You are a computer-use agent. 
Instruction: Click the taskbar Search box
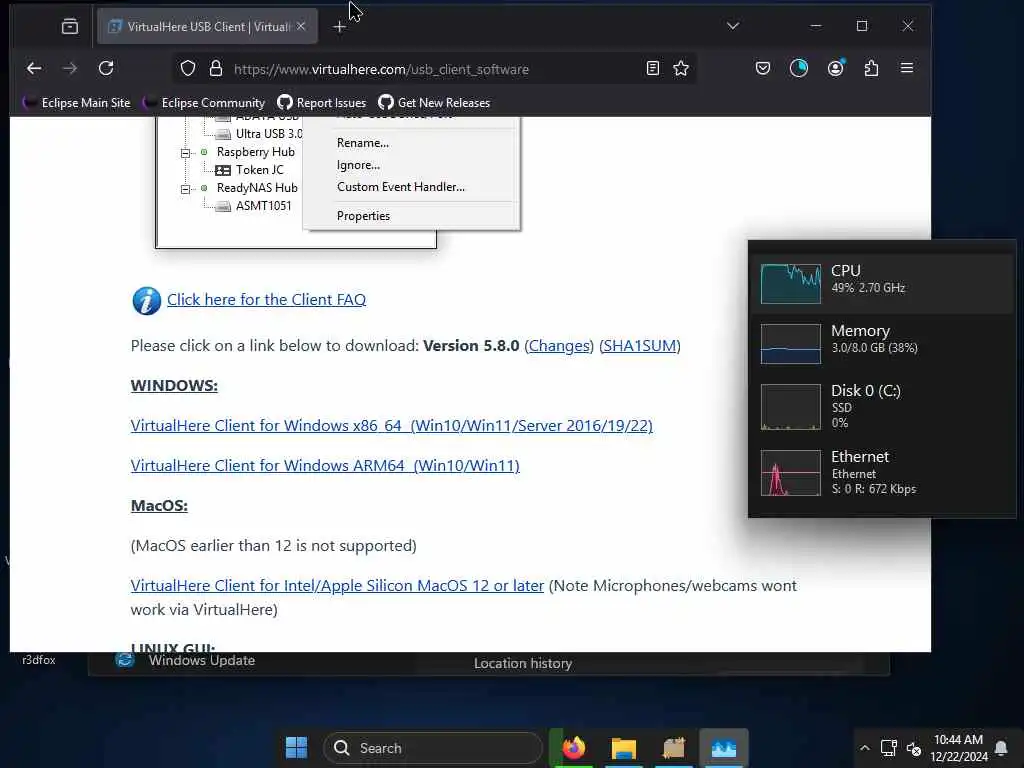(x=432, y=748)
